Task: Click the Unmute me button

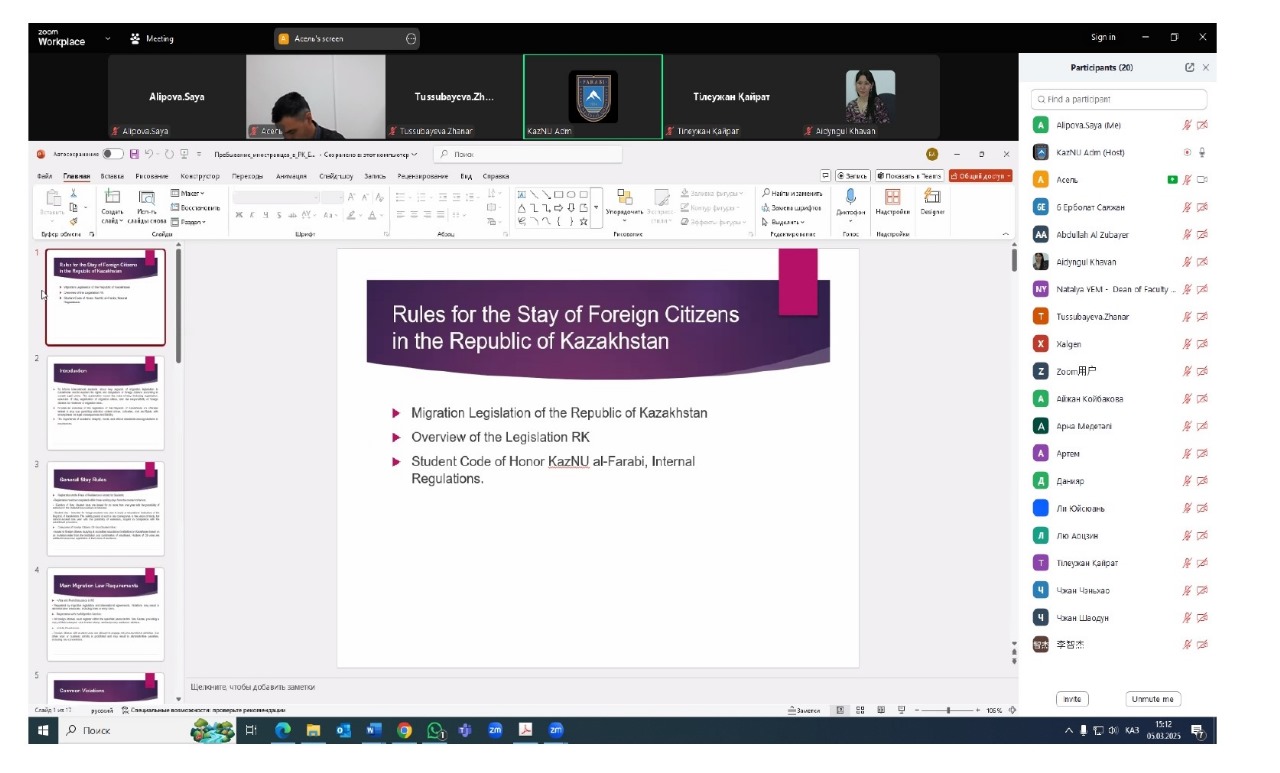Action: (x=1153, y=699)
